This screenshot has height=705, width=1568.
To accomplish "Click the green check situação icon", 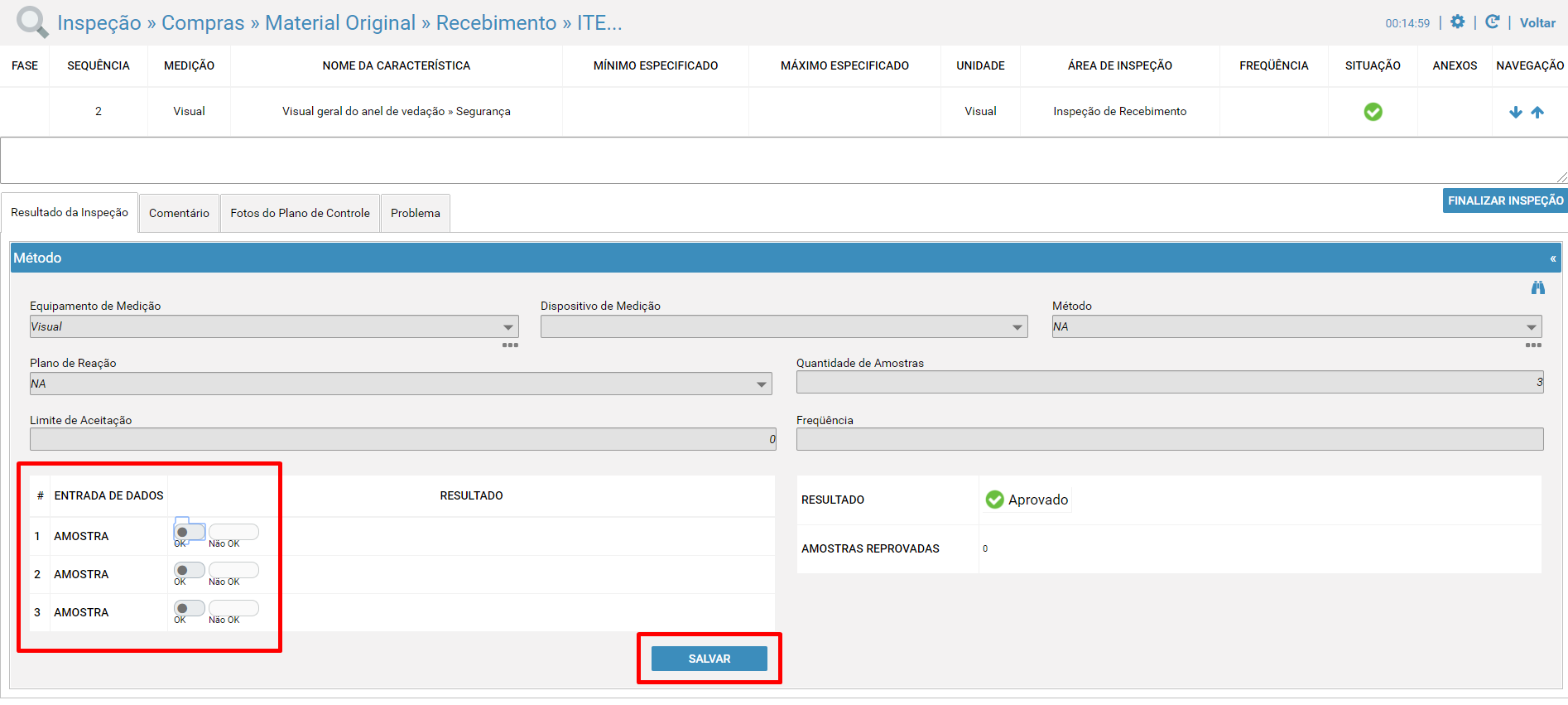I will pos(1373,112).
